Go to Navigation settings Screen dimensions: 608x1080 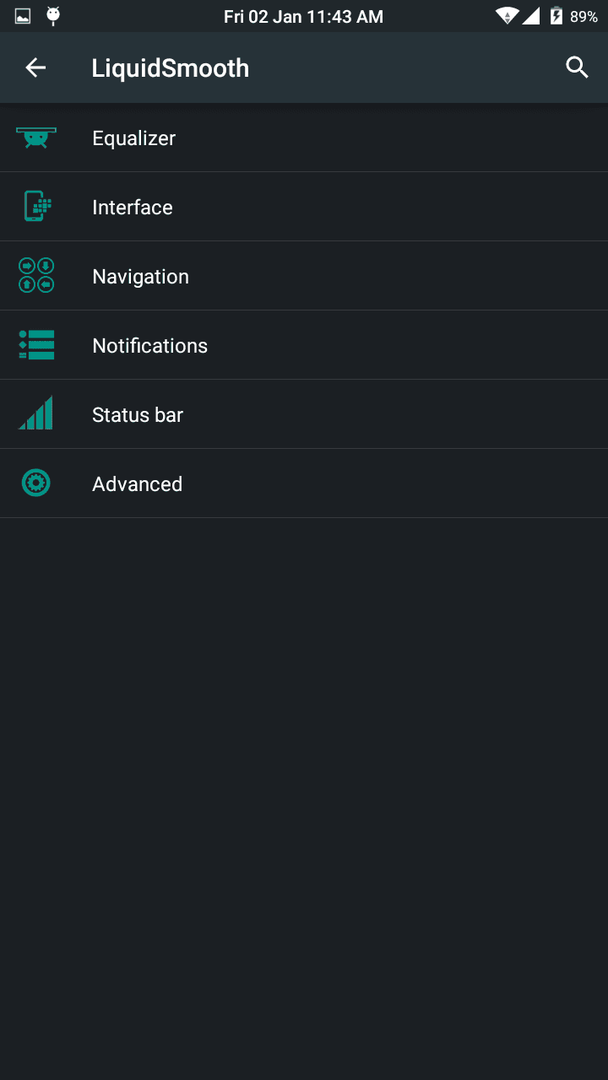(x=304, y=276)
